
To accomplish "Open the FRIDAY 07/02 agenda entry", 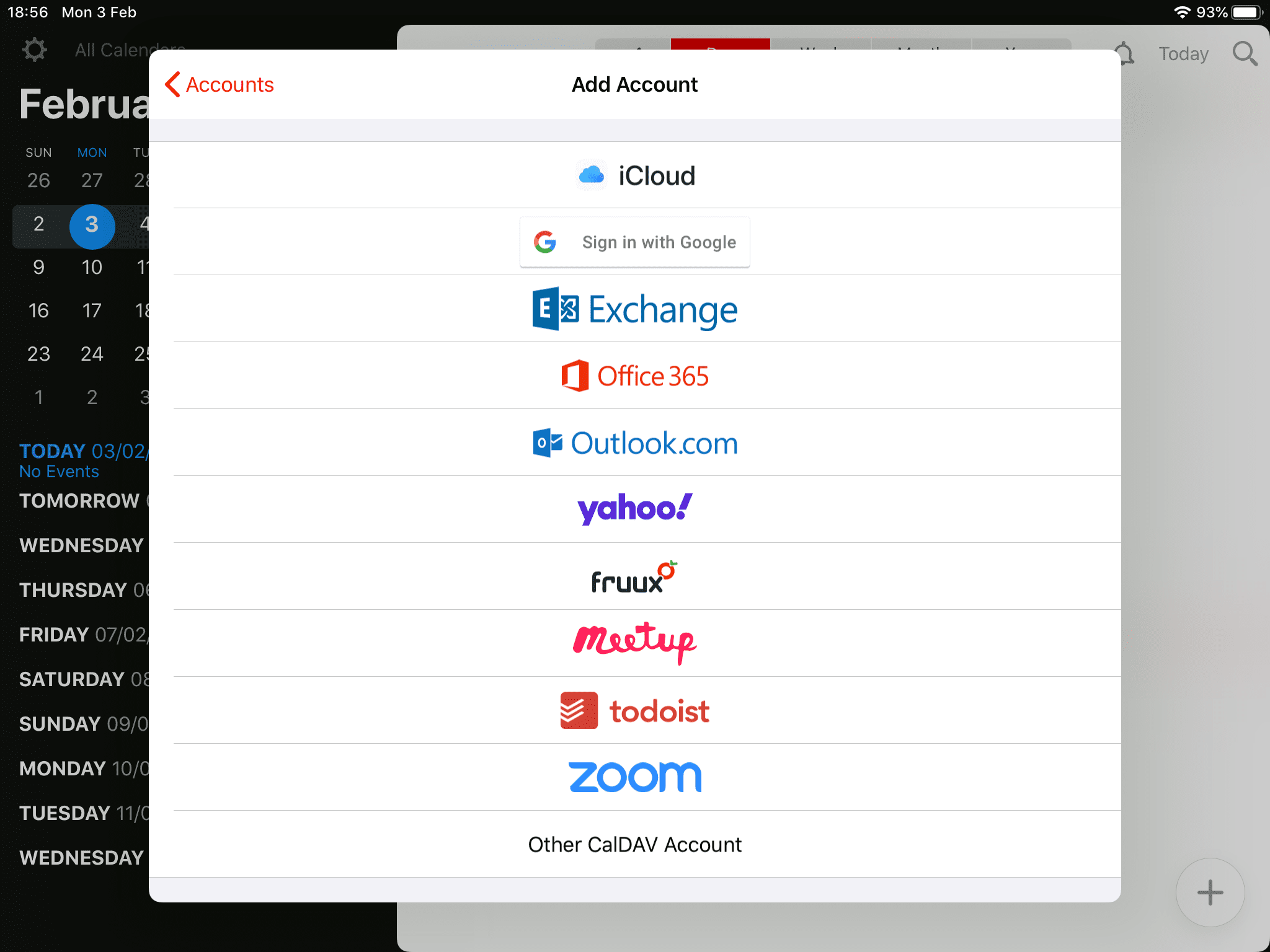I will click(x=84, y=635).
